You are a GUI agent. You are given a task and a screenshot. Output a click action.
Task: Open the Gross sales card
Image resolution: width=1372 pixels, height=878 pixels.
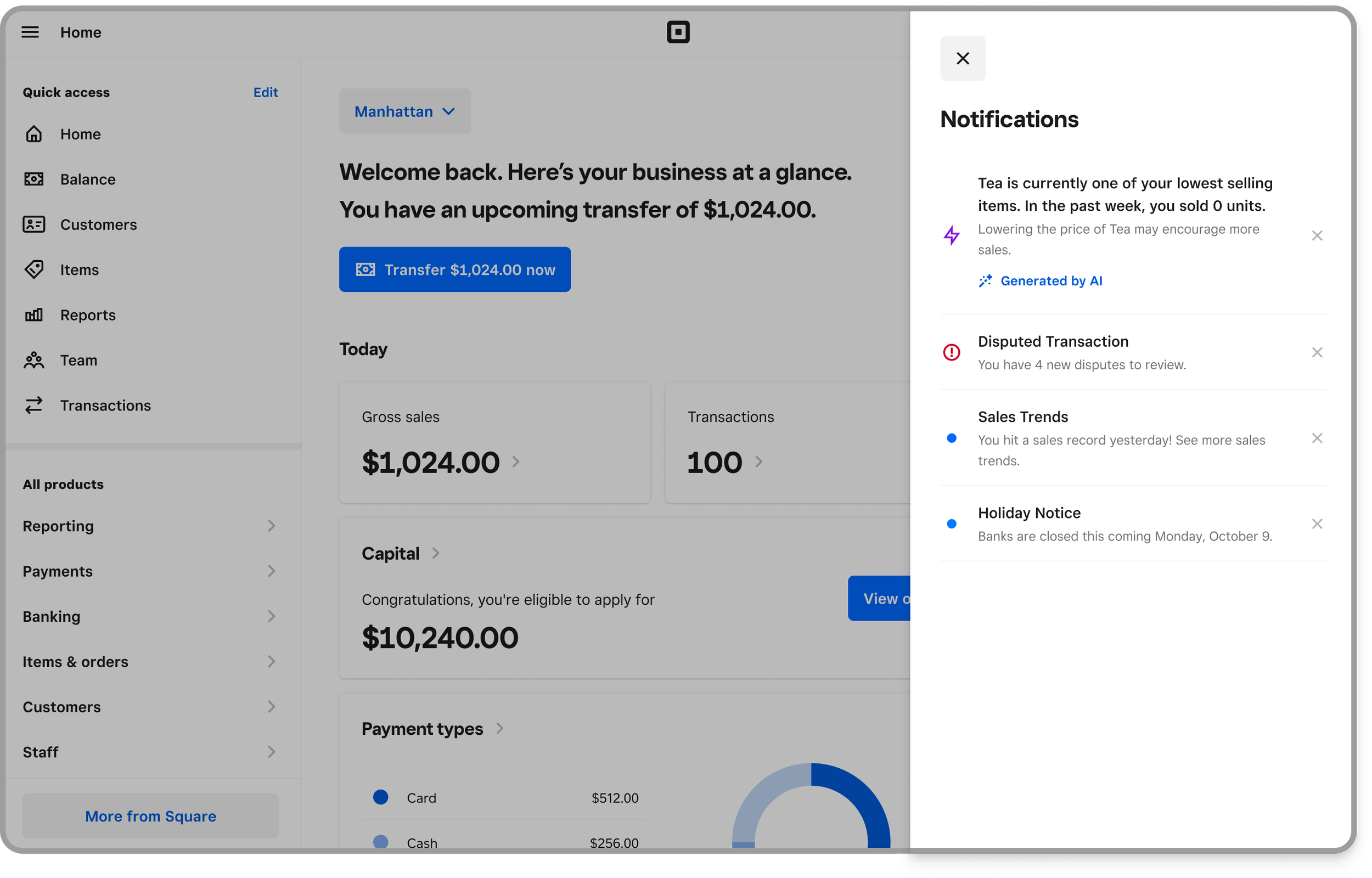(493, 443)
